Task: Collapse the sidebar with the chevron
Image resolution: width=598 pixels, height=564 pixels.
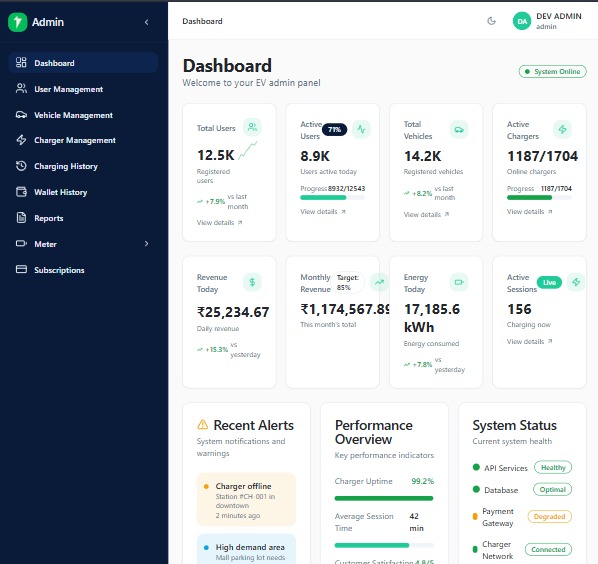Action: [146, 22]
